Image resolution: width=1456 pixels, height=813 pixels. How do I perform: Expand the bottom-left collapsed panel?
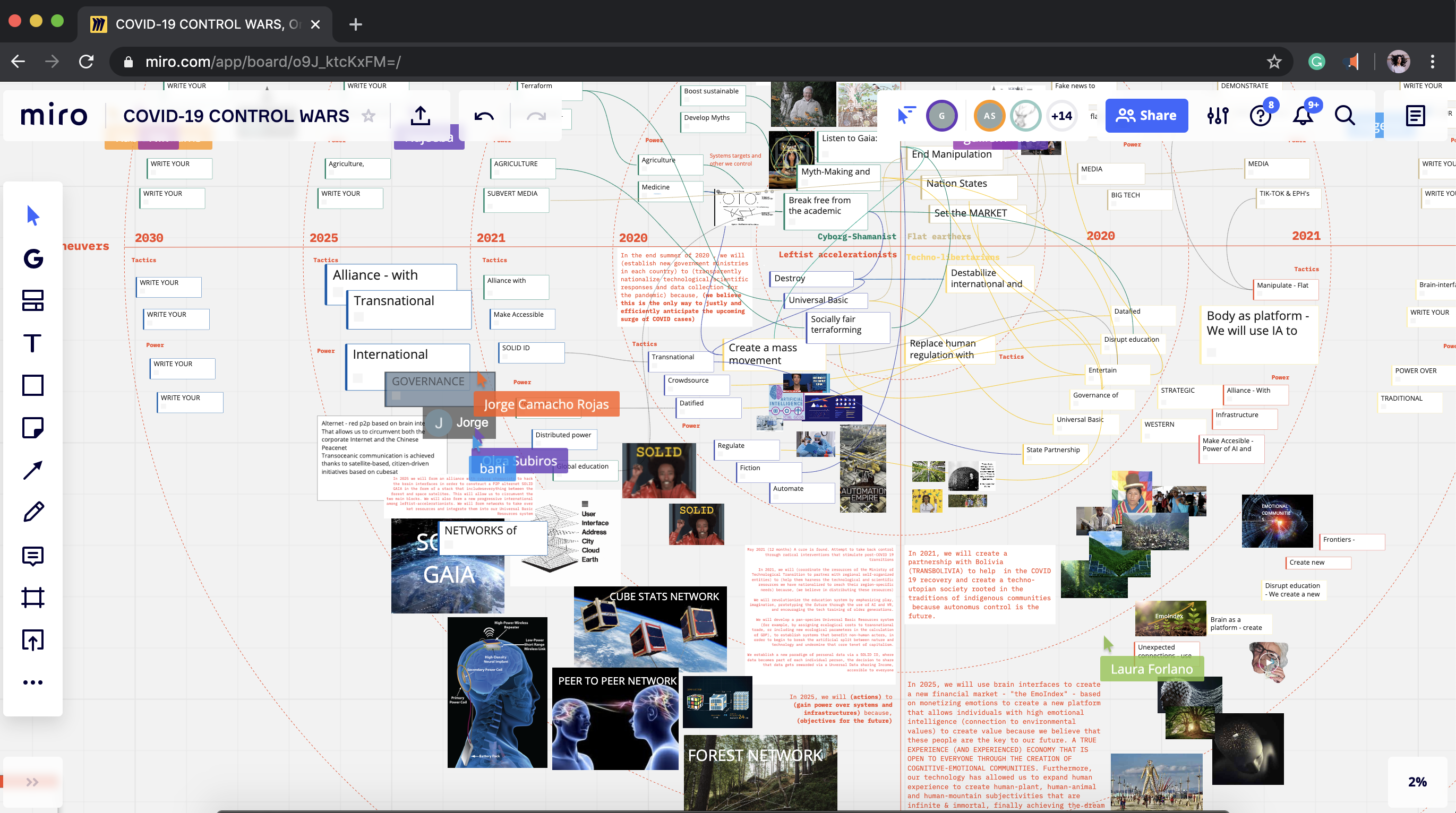[32, 782]
